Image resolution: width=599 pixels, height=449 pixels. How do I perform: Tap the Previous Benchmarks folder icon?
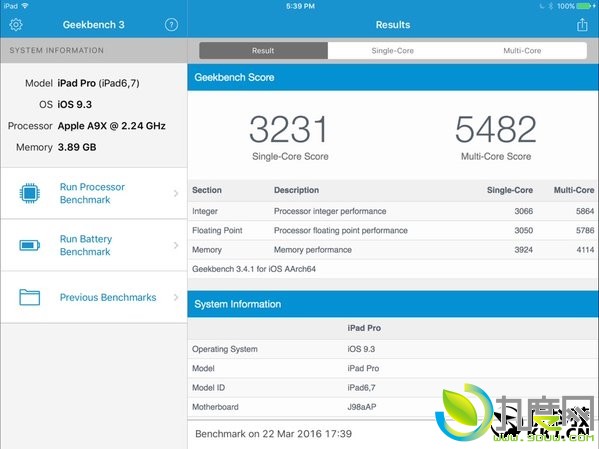click(29, 297)
